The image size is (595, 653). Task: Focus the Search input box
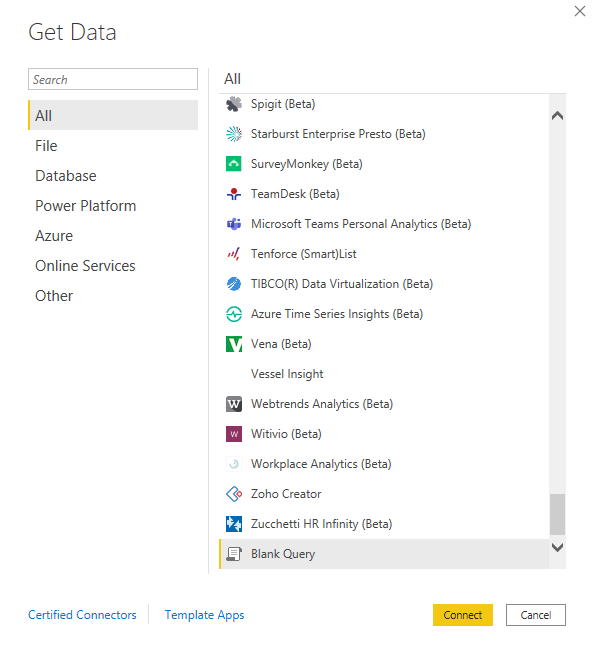tap(113, 79)
